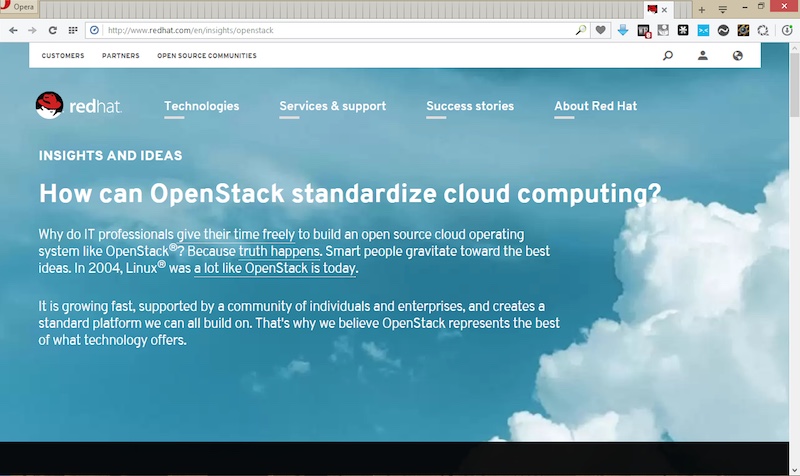The width and height of the screenshot is (800, 476).
Task: Click the magnifier icon in address bar
Action: pyautogui.click(x=580, y=30)
